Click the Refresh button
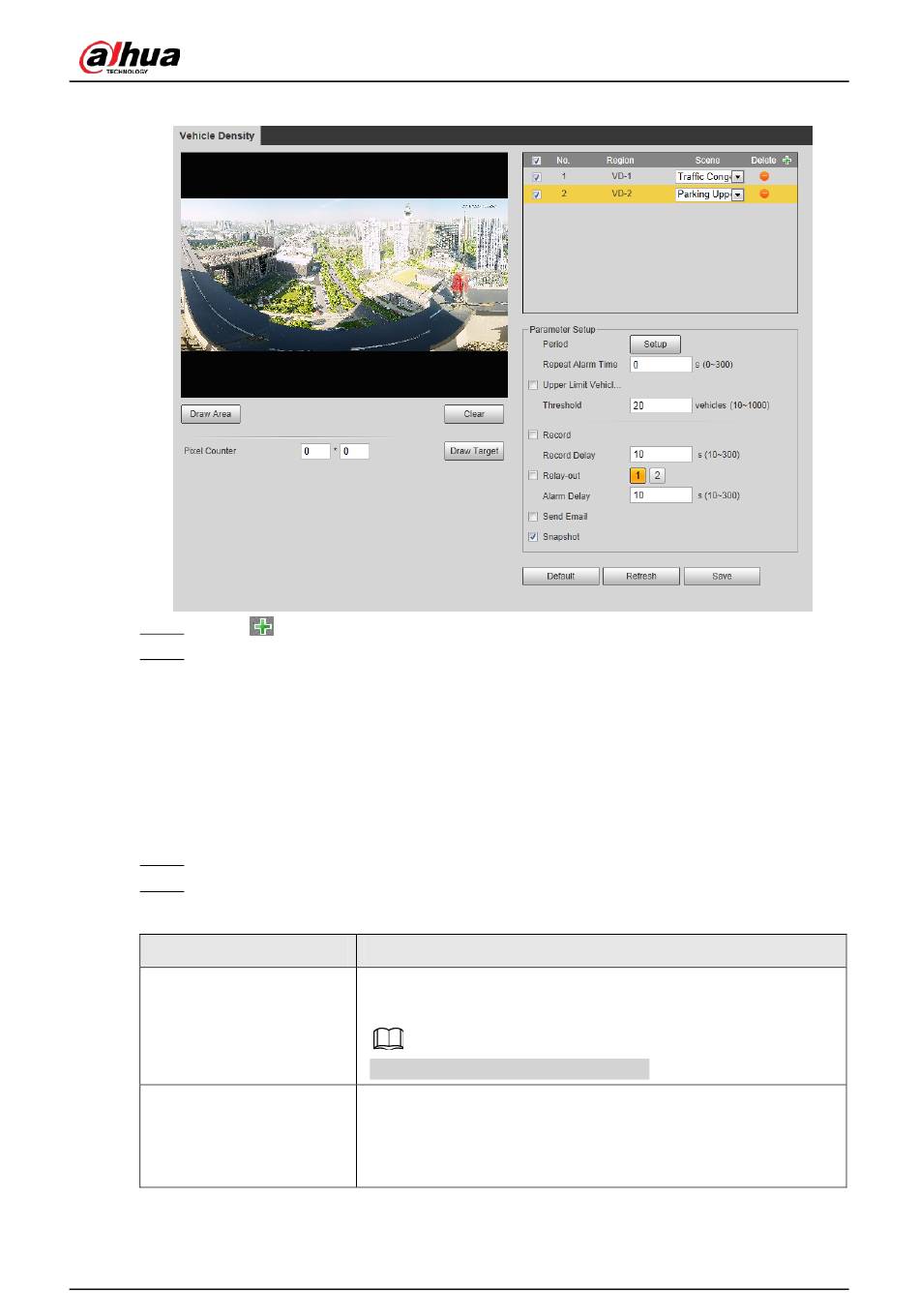The width and height of the screenshot is (919, 1316). pyautogui.click(x=641, y=576)
